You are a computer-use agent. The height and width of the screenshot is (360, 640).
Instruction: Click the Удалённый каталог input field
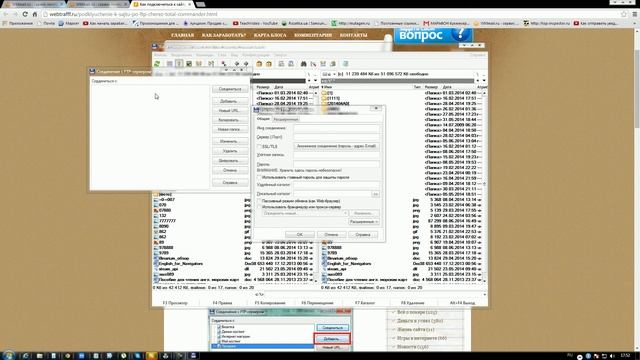(x=336, y=185)
